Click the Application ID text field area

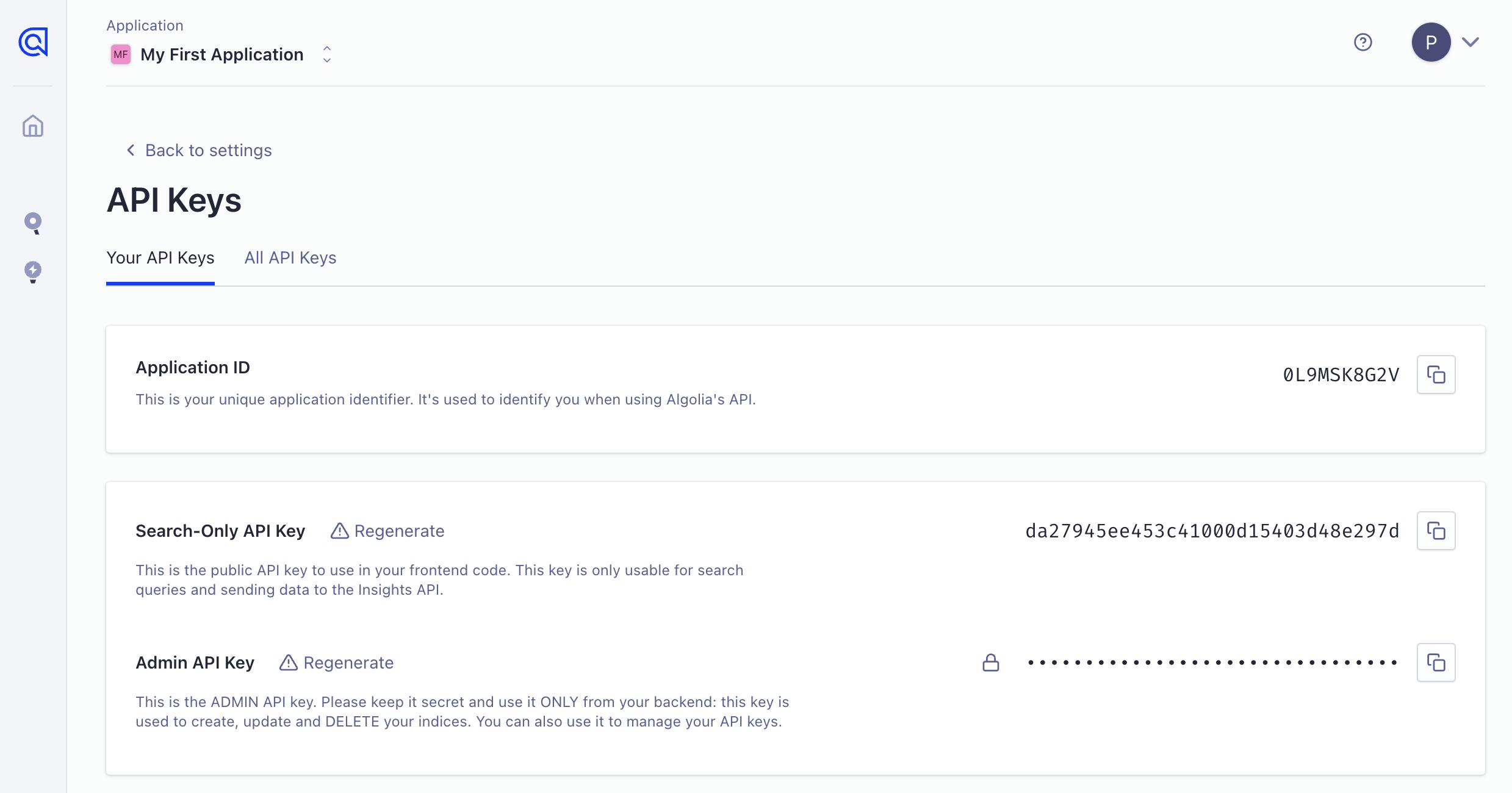[1340, 374]
